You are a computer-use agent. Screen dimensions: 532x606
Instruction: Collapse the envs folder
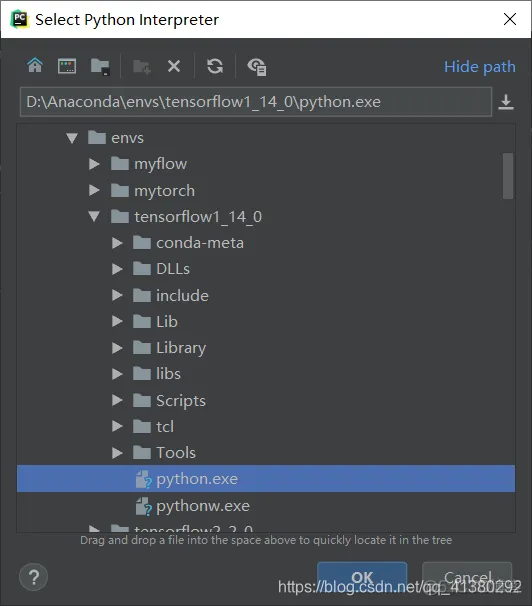72,138
